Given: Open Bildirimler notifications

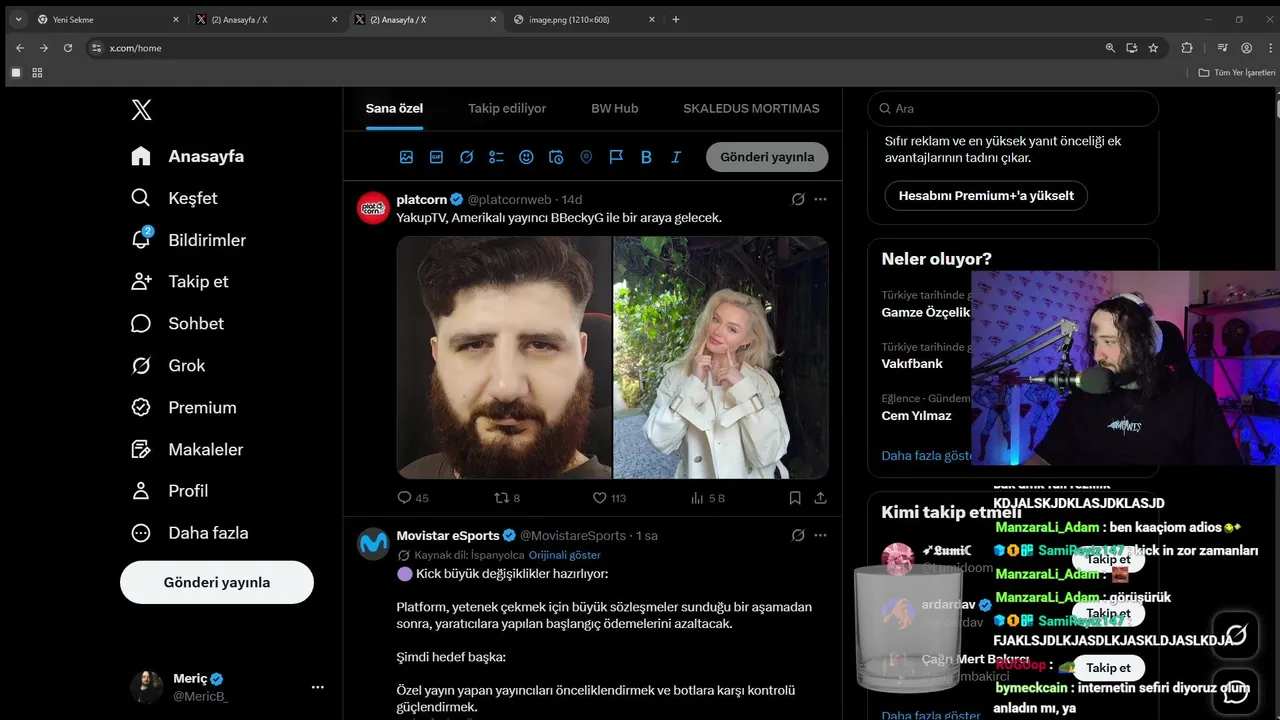Looking at the screenshot, I should [x=188, y=240].
